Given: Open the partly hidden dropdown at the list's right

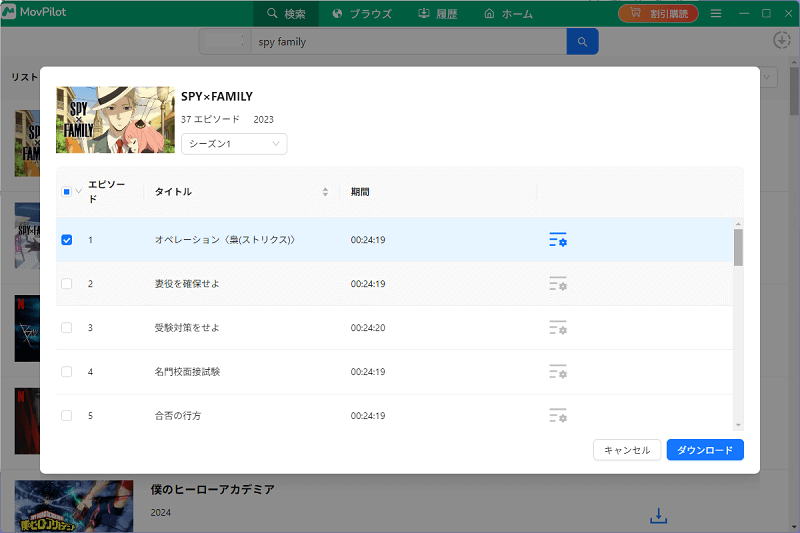Looking at the screenshot, I should point(768,78).
